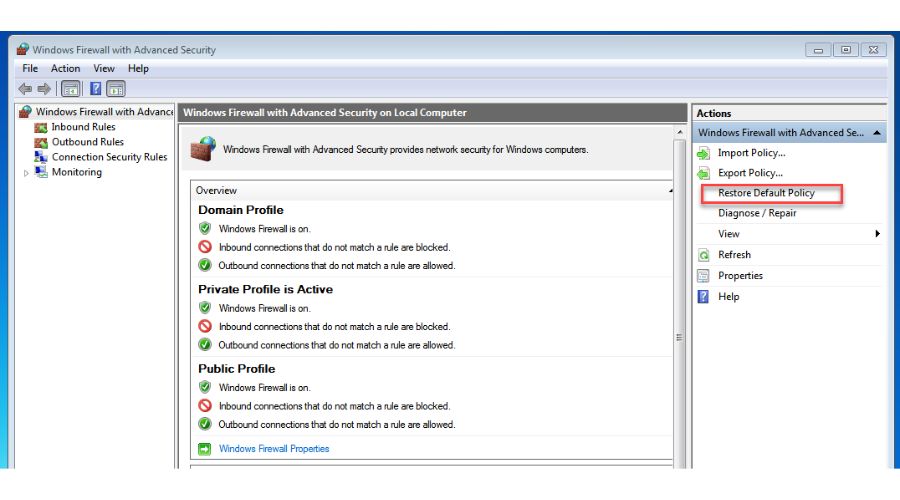Select Outbound Rules in the tree
Screen dimensions: 900x500
(x=88, y=142)
